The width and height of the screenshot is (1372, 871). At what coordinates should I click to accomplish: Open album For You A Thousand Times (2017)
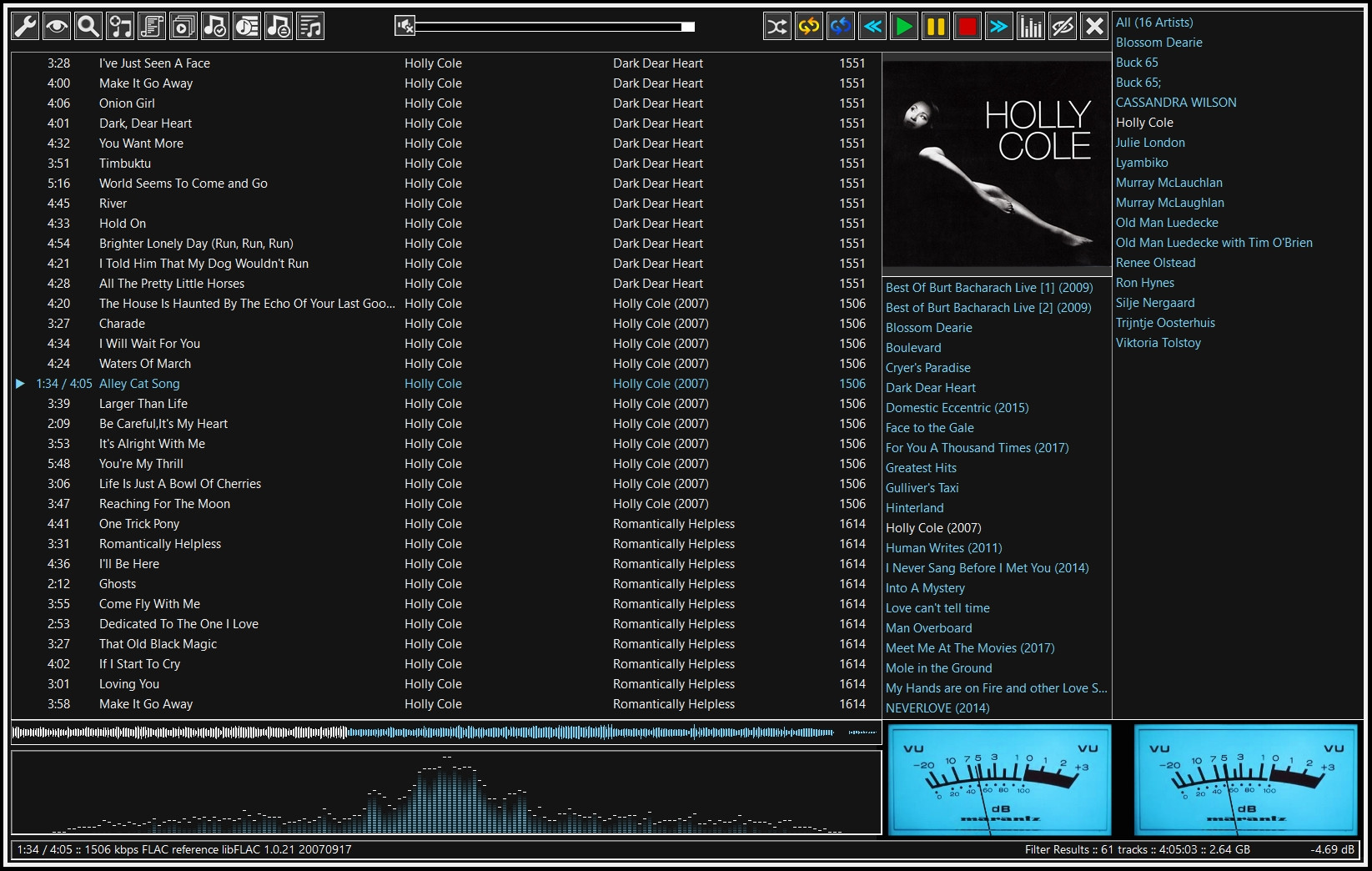[977, 448]
